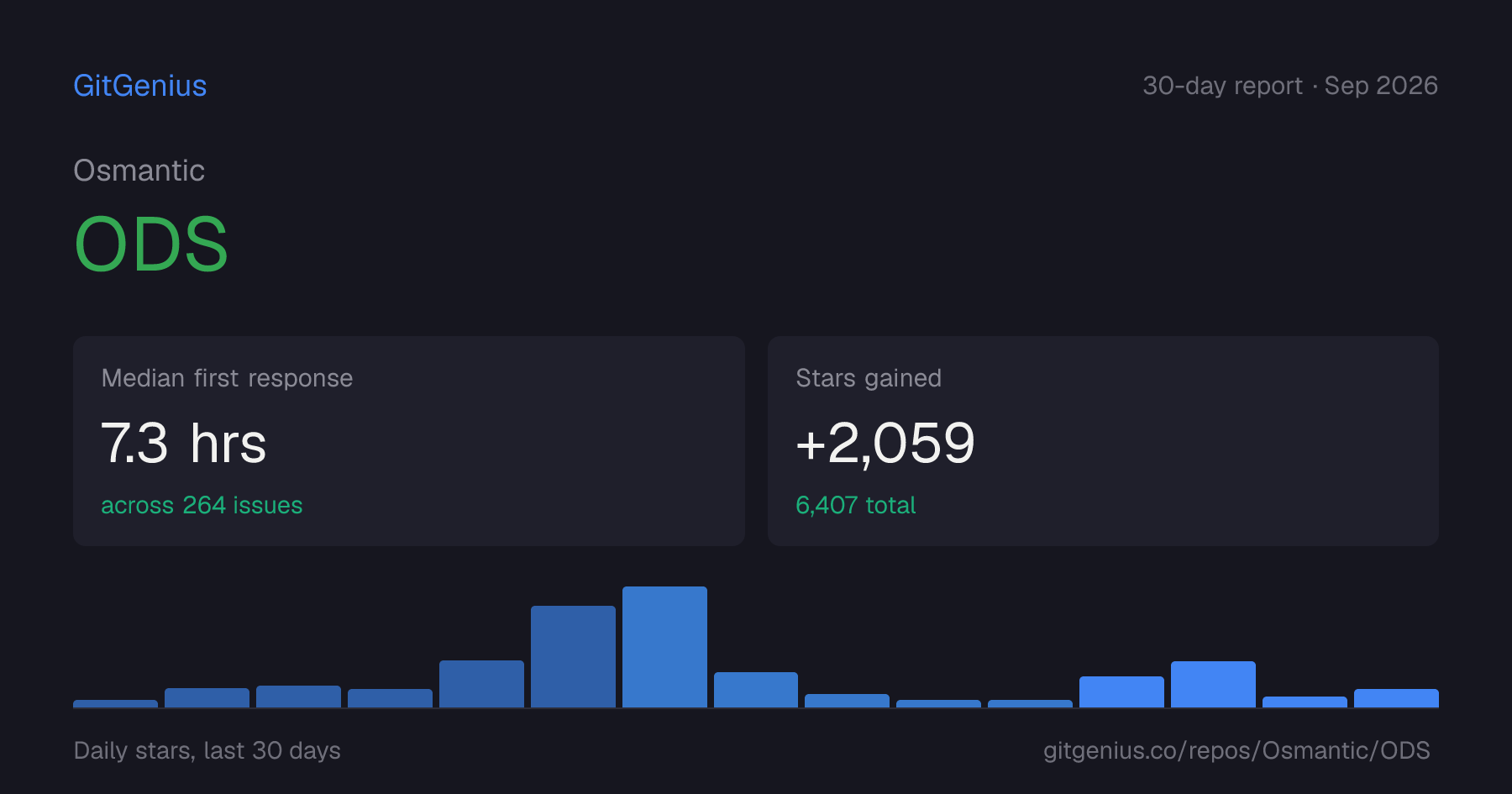Image resolution: width=1512 pixels, height=794 pixels.
Task: Click the Median first response label
Action: pyautogui.click(x=227, y=378)
